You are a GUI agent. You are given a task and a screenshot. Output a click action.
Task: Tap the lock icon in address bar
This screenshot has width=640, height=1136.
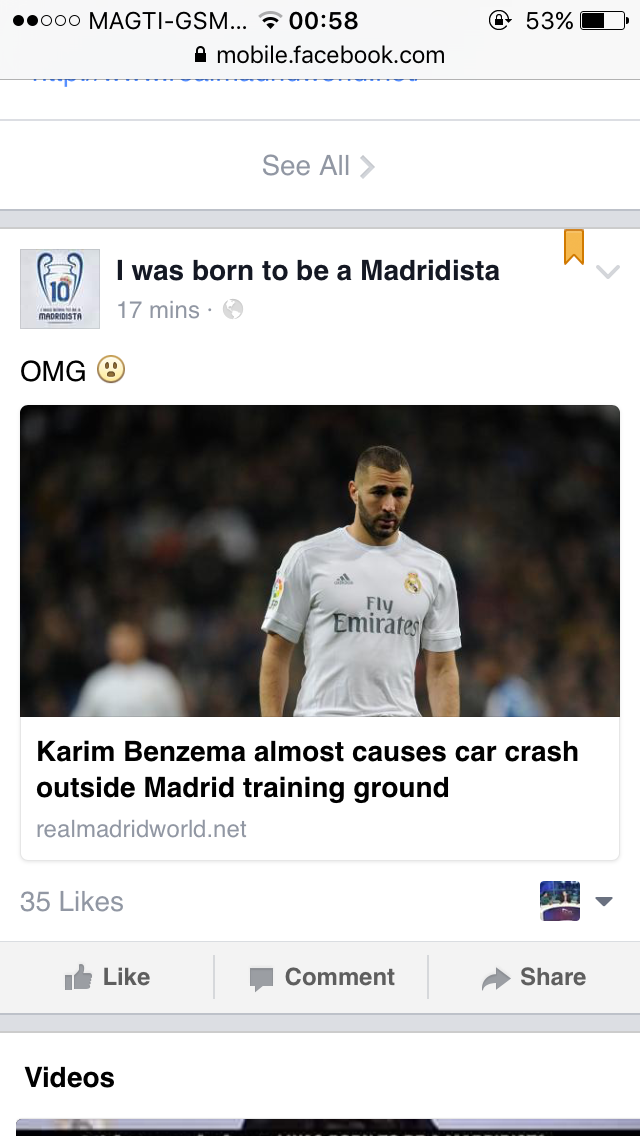[x=200, y=55]
